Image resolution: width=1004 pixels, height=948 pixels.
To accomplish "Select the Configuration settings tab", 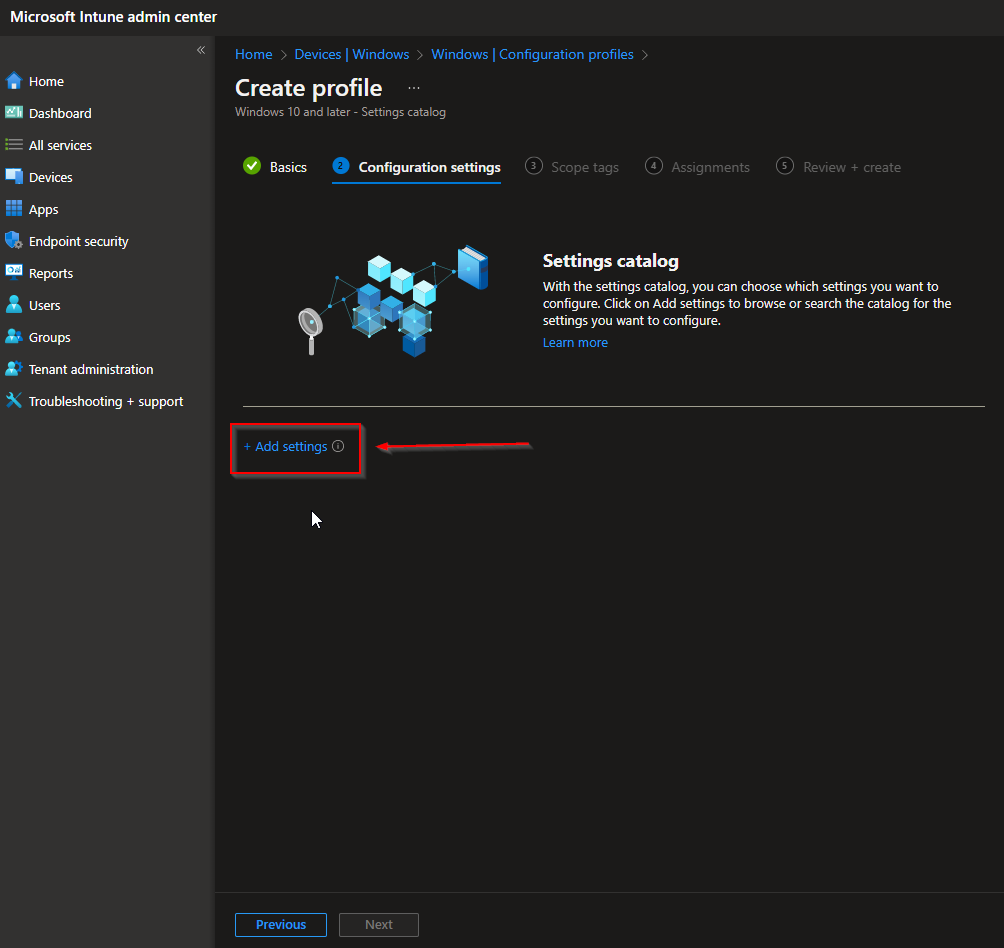I will (416, 167).
